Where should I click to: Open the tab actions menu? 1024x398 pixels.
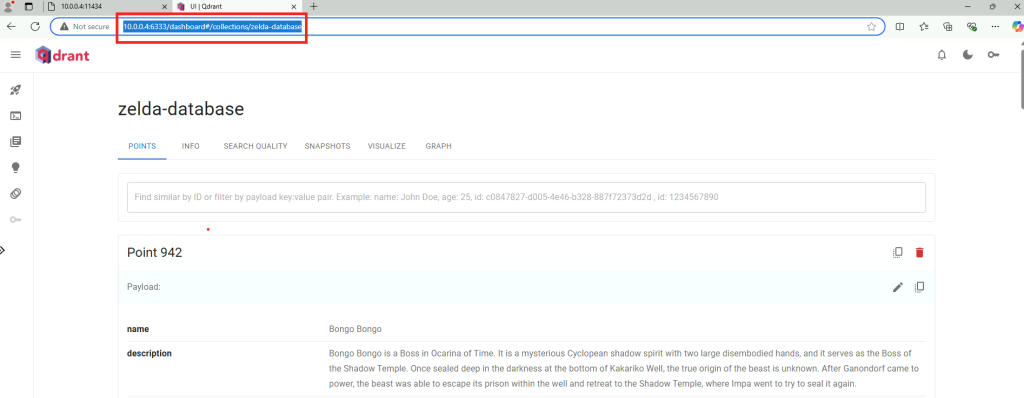pyautogui.click(x=29, y=7)
